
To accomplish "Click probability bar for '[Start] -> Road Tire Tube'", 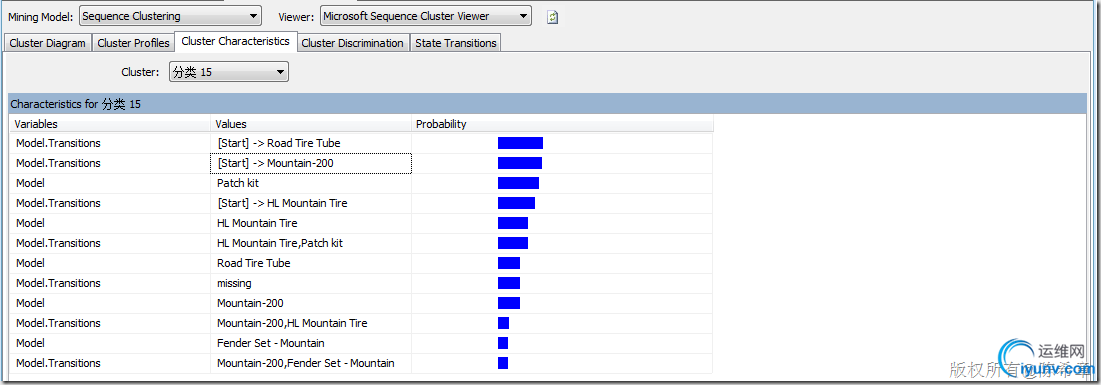I will tap(520, 143).
